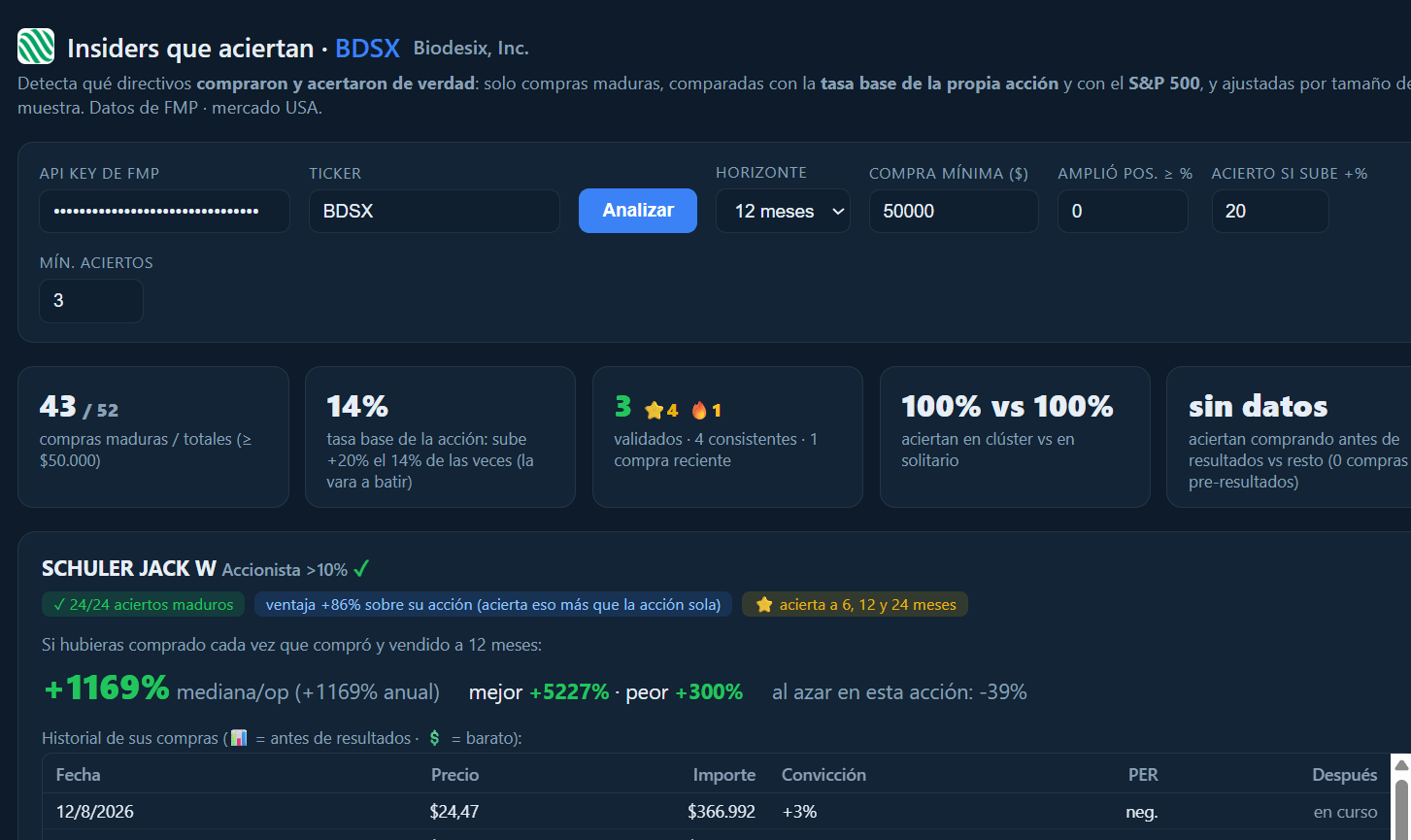Image resolution: width=1411 pixels, height=840 pixels.
Task: Click the acierta a 6, 12 y 24 meses badge
Action: tap(855, 605)
